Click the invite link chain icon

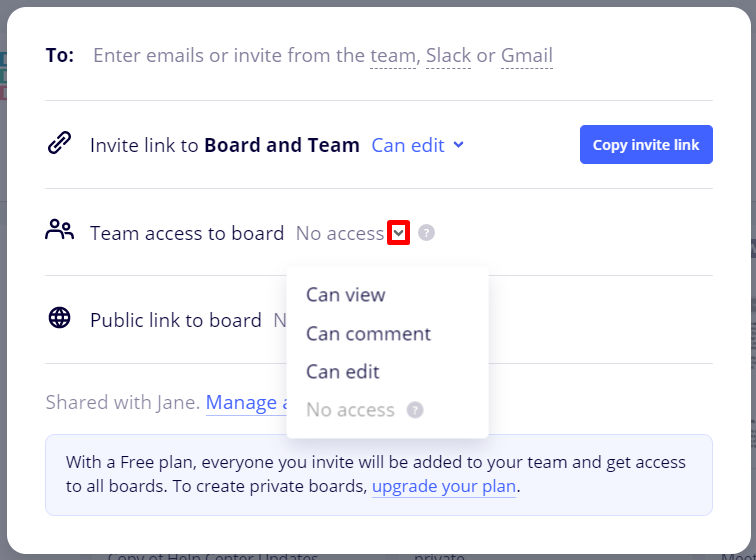[x=60, y=144]
